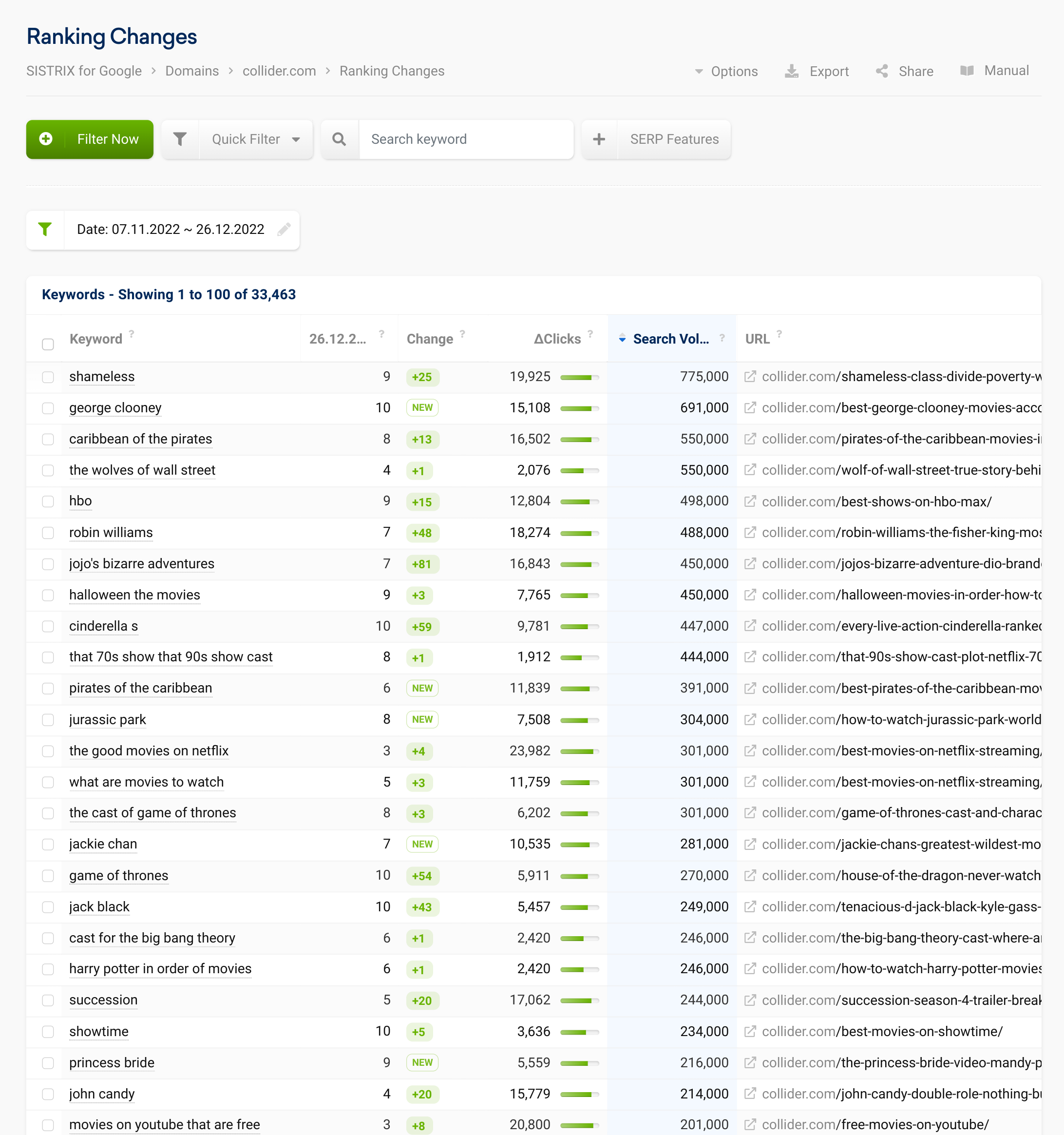Open external link icon for shameless URL
The width and height of the screenshot is (1064, 1135).
coord(751,377)
